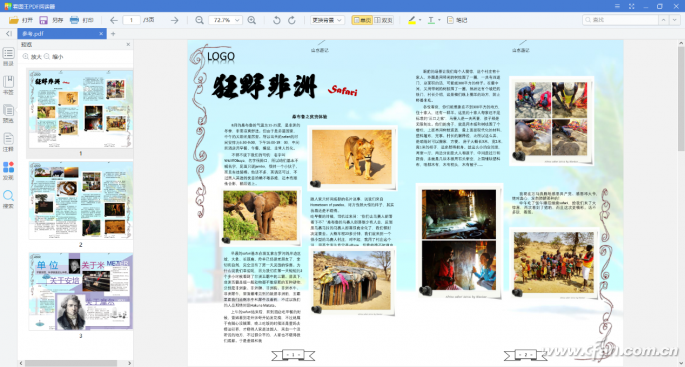Image resolution: width=685 pixels, height=367 pixels.
Task: Add a new tab with plus button
Action: point(113,34)
